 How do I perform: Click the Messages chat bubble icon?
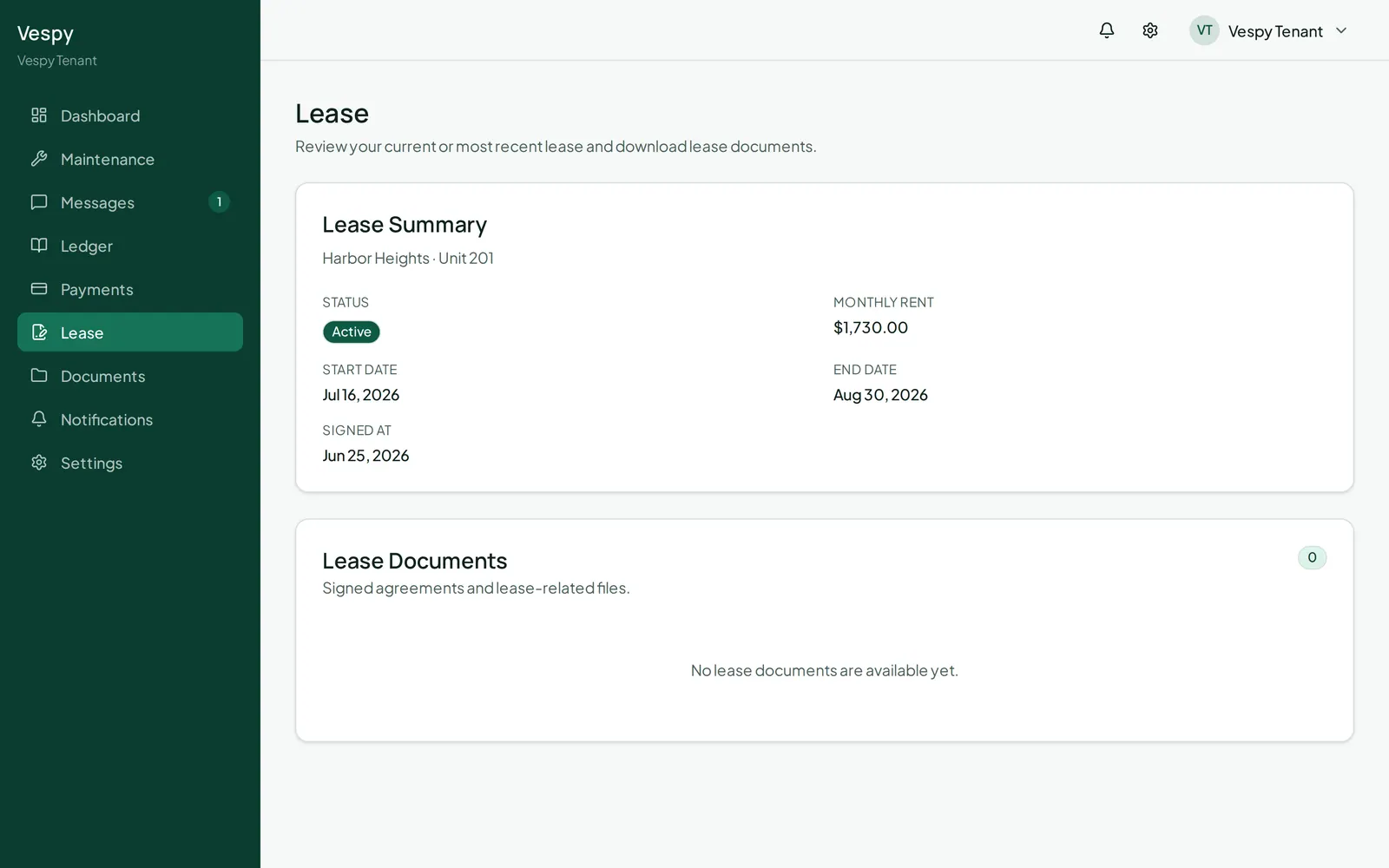(39, 202)
